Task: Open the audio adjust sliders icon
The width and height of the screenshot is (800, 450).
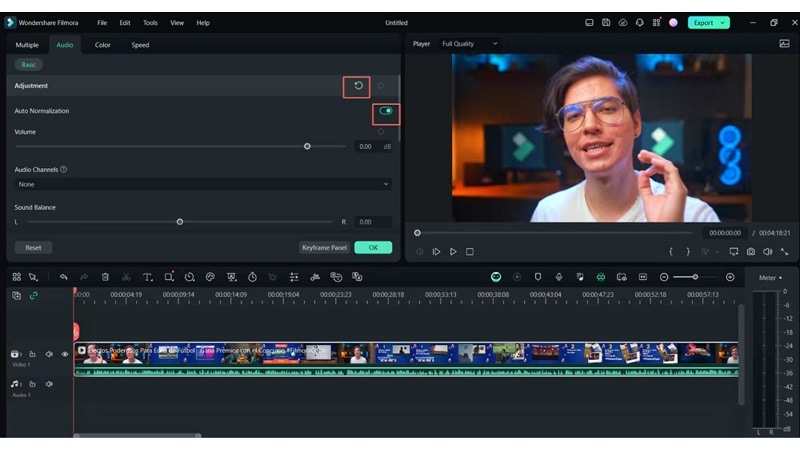Action: pyautogui.click(x=294, y=277)
